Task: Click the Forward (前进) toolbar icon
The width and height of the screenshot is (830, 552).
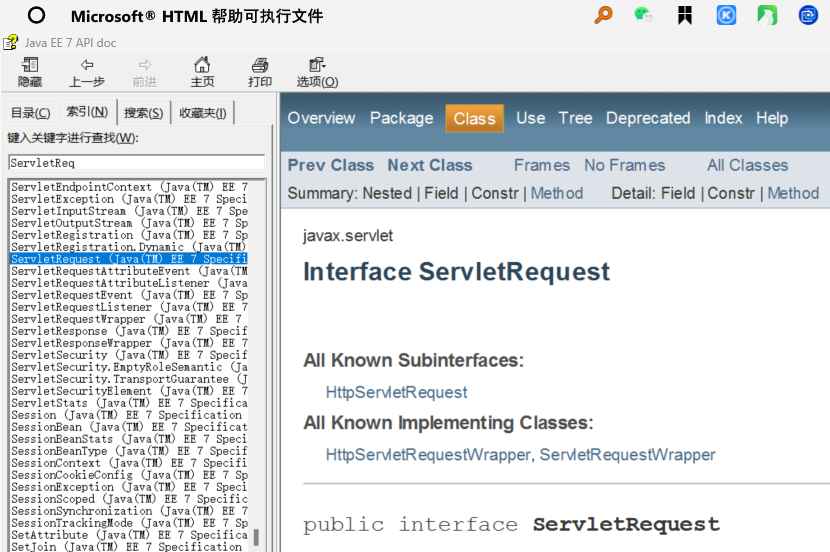Action: pos(145,73)
